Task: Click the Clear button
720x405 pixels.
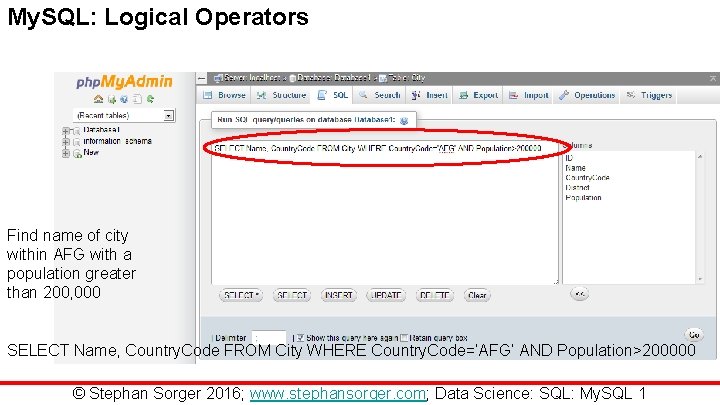Action: point(477,295)
